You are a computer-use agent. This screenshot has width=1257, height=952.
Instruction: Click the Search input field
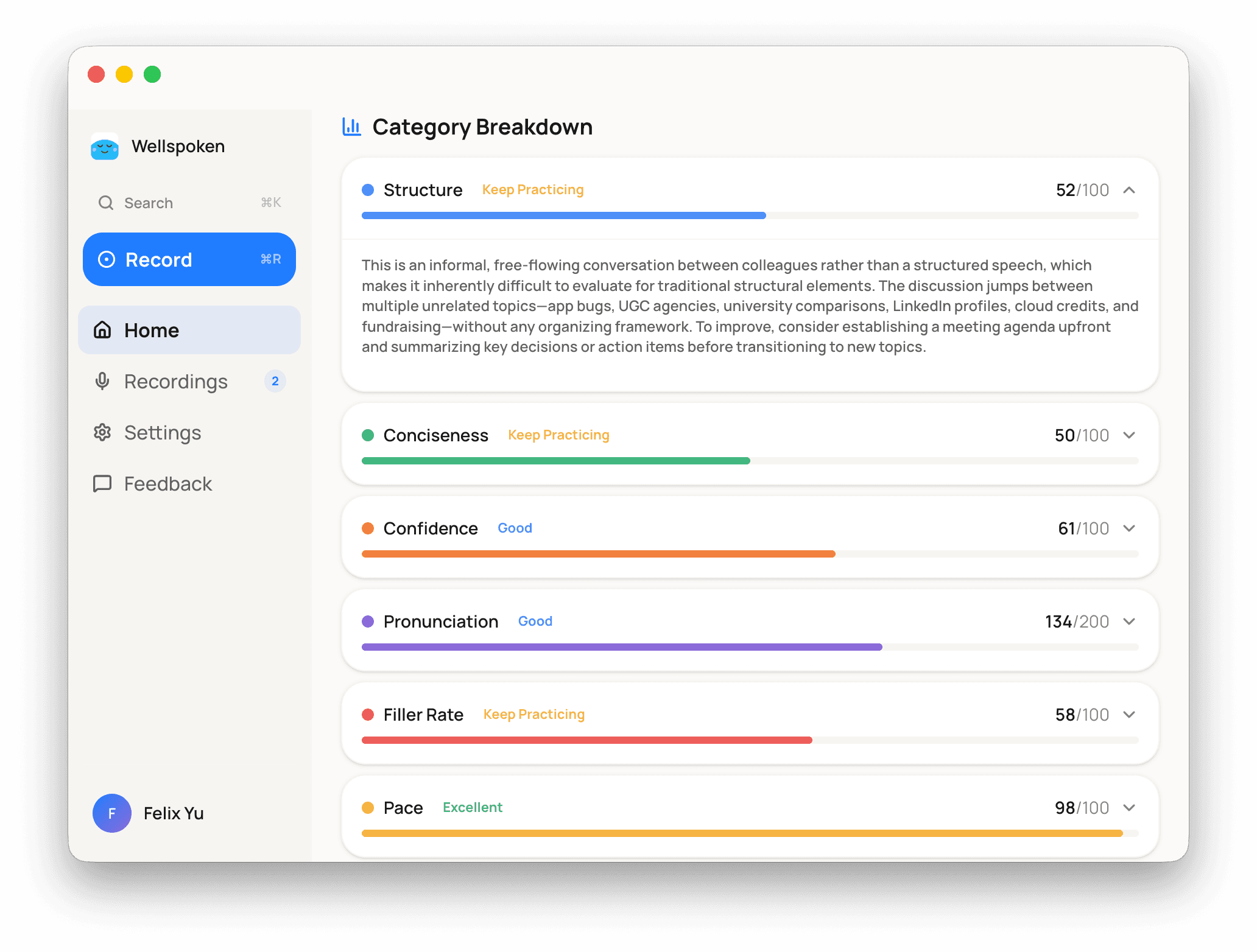point(189,203)
